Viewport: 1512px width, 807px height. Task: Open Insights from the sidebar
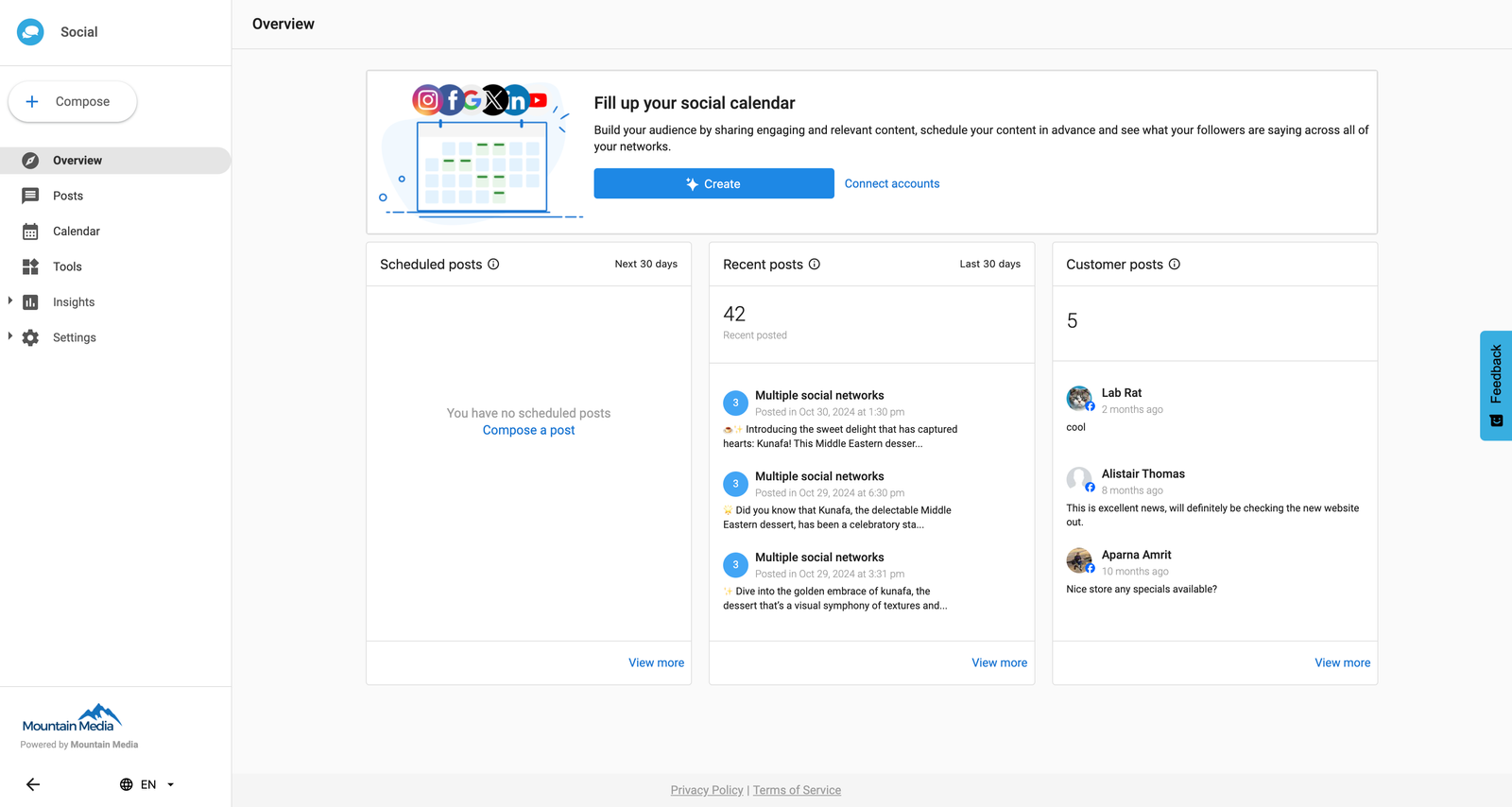pos(74,302)
